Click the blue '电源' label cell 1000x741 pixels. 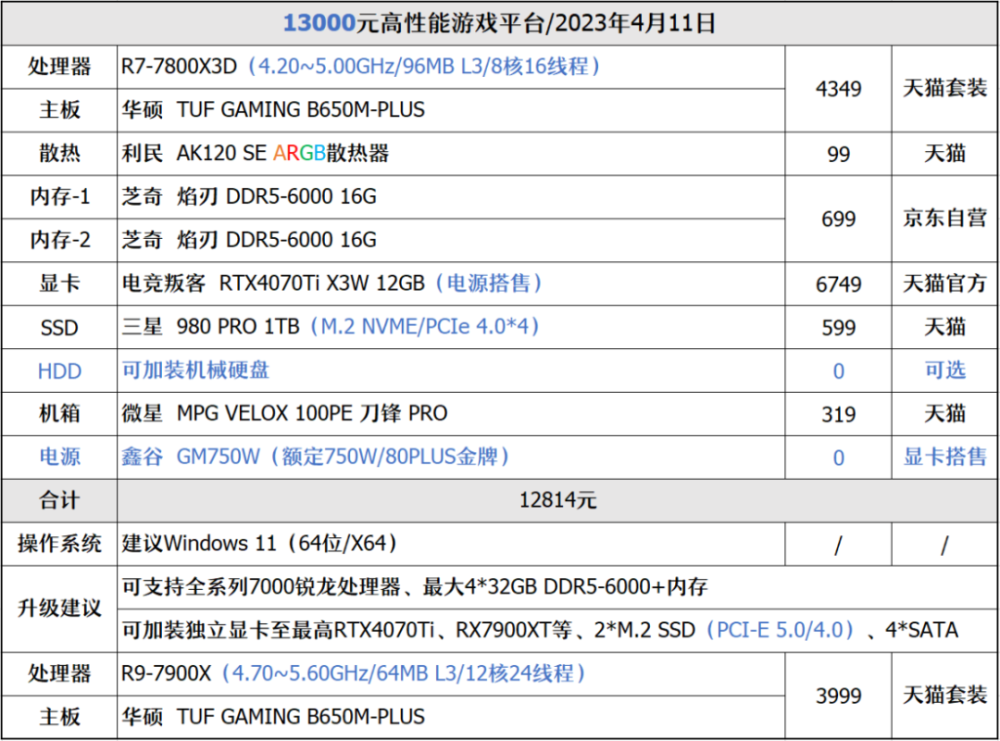pyautogui.click(x=59, y=457)
